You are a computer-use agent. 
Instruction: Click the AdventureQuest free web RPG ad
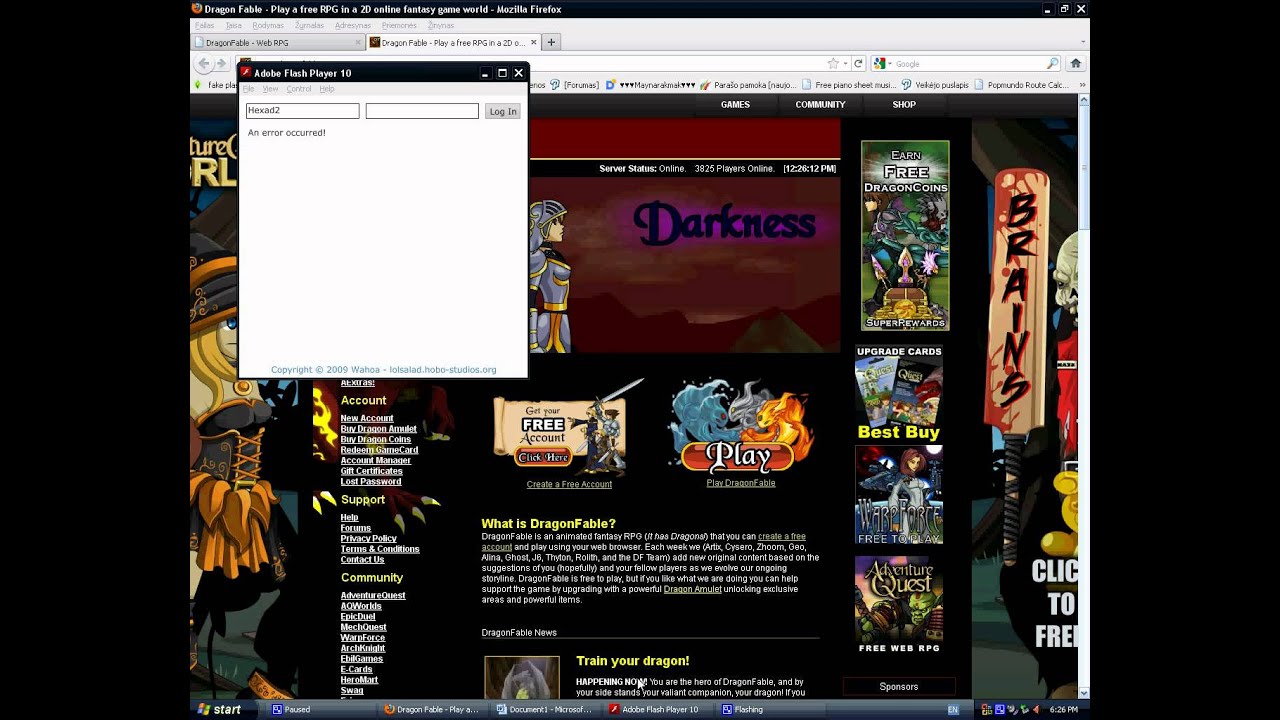[x=899, y=605]
